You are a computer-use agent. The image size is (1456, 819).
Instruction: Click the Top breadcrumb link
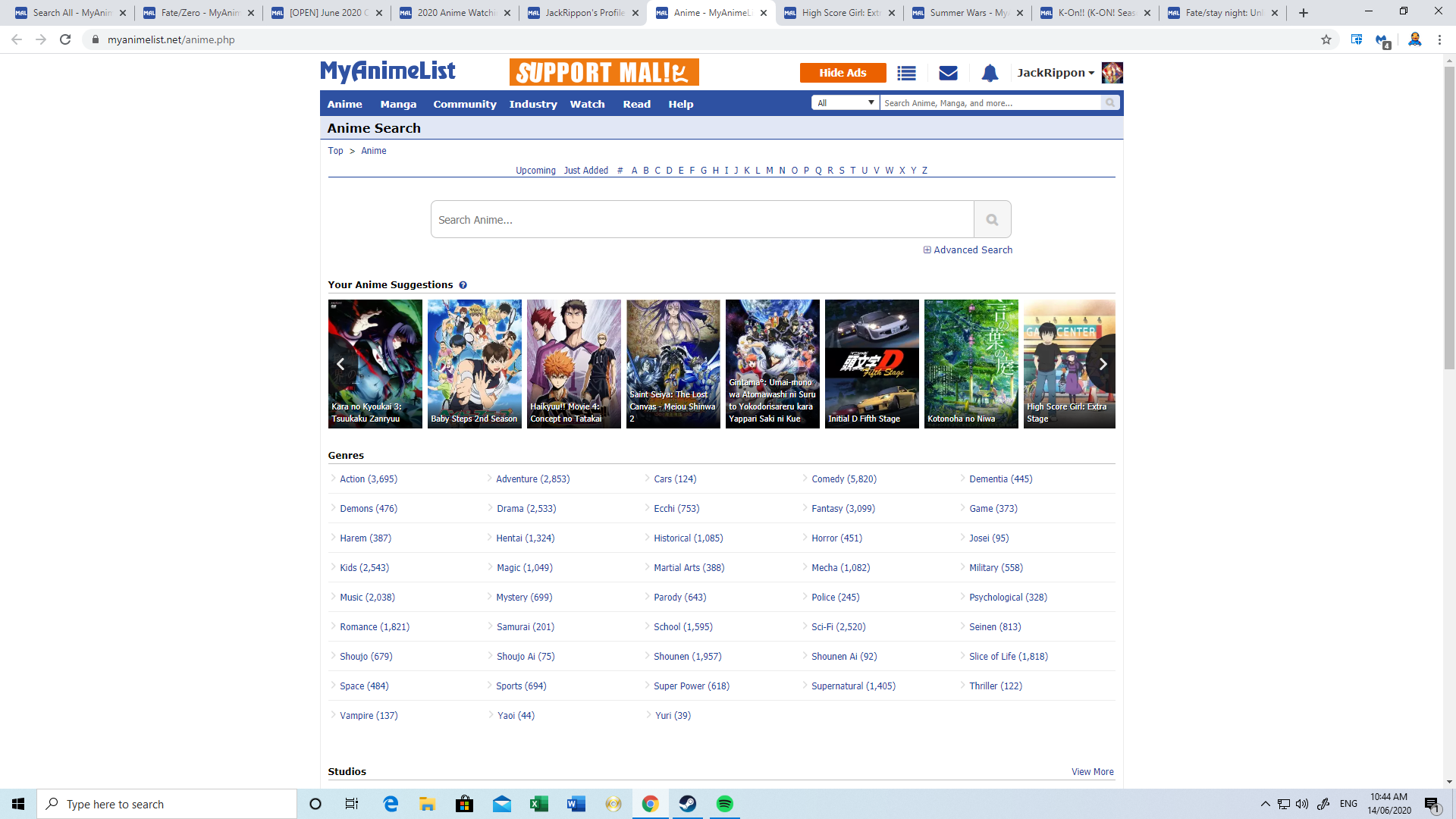(335, 151)
